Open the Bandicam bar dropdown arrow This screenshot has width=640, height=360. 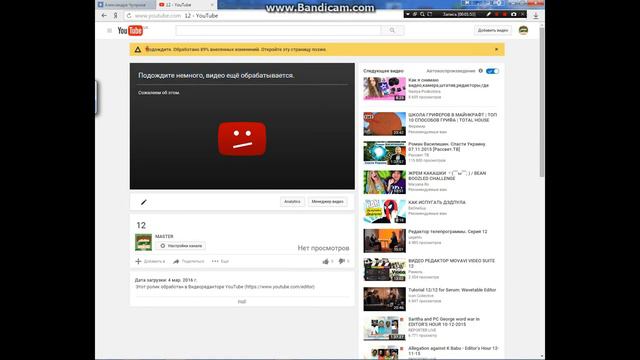(x=407, y=14)
